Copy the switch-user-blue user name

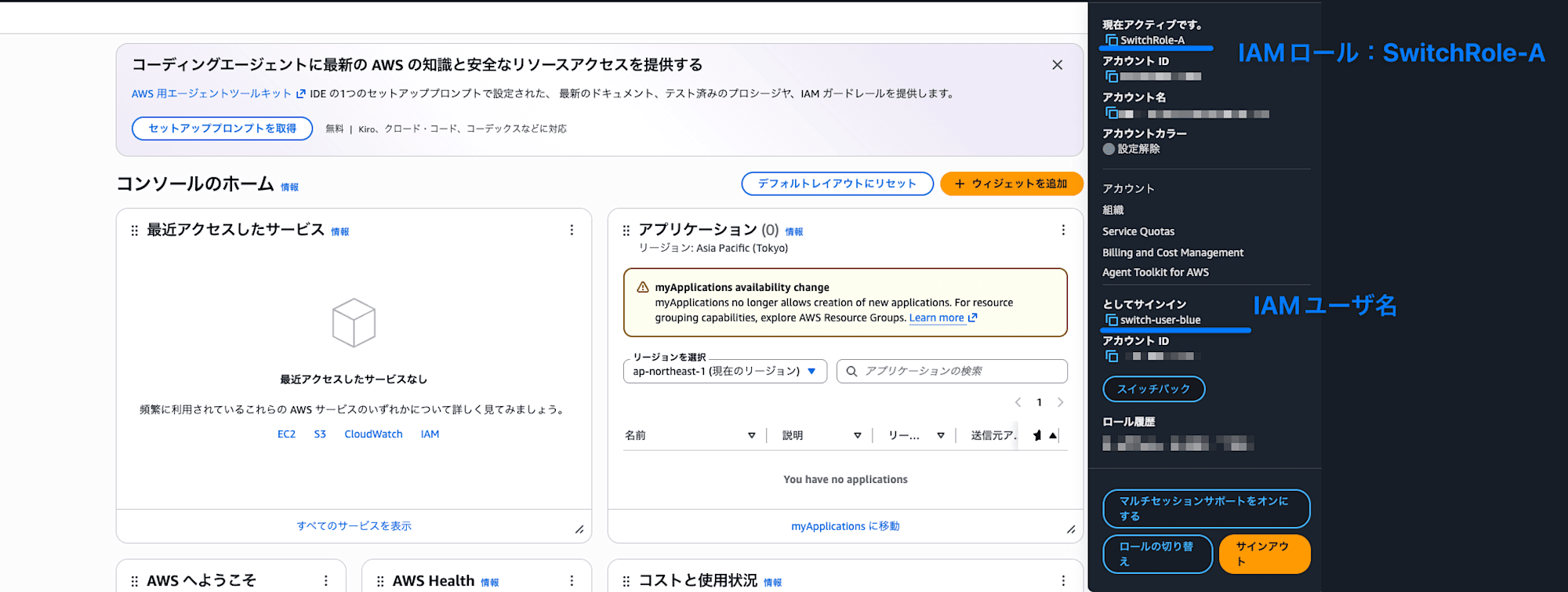(x=1111, y=320)
